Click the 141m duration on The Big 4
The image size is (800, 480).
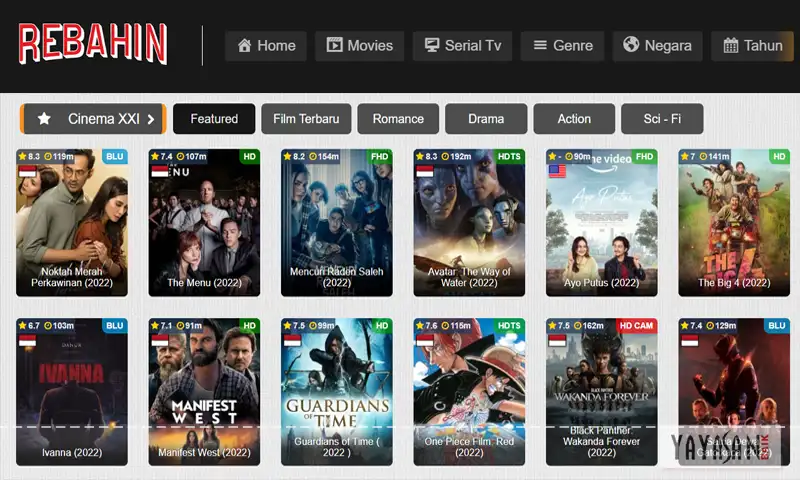tap(719, 157)
